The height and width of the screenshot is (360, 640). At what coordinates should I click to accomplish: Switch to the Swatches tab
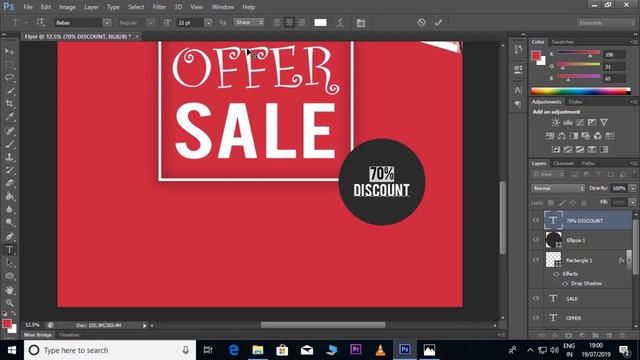[x=562, y=42]
